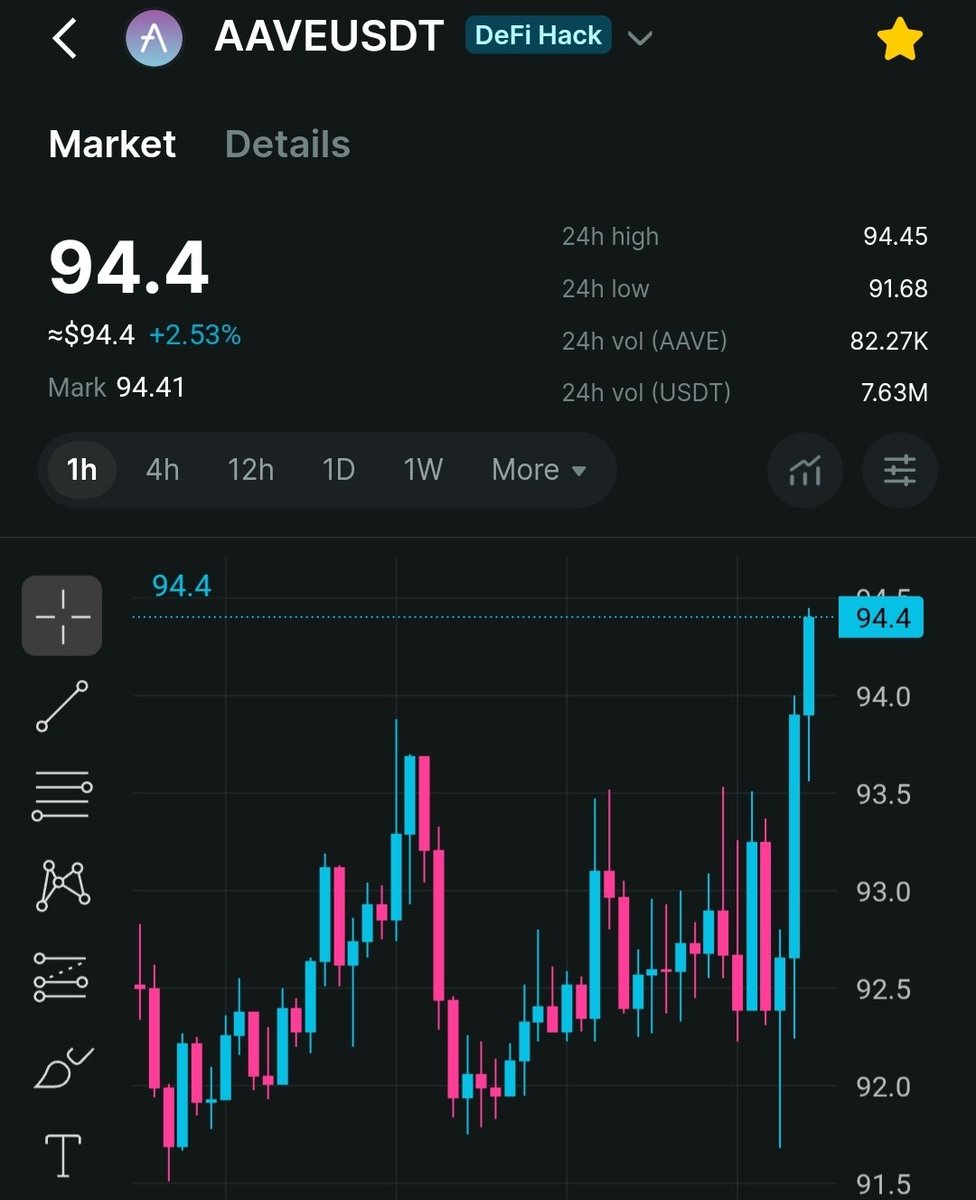The height and width of the screenshot is (1200, 976).
Task: Click the 24h vol (USDT) value 7.63M
Action: point(894,393)
